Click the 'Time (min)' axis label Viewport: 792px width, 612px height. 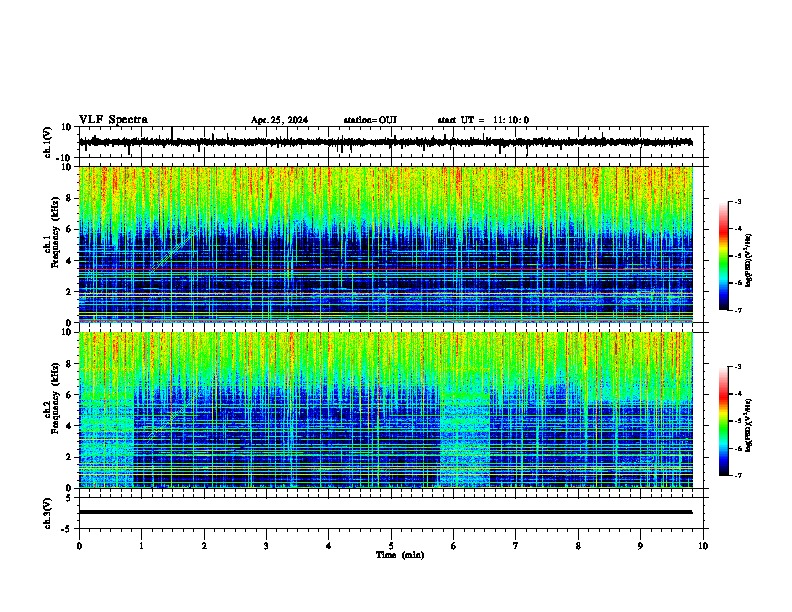pyautogui.click(x=400, y=555)
